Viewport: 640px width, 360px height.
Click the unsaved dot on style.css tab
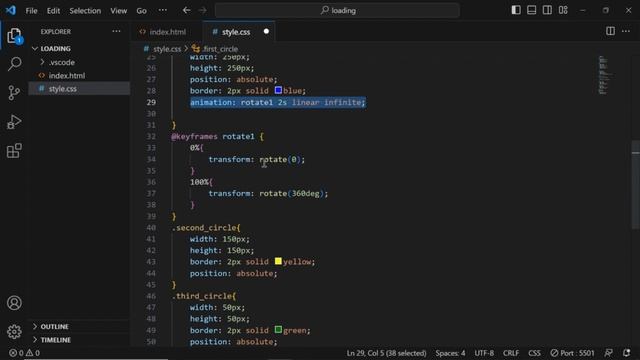point(266,31)
